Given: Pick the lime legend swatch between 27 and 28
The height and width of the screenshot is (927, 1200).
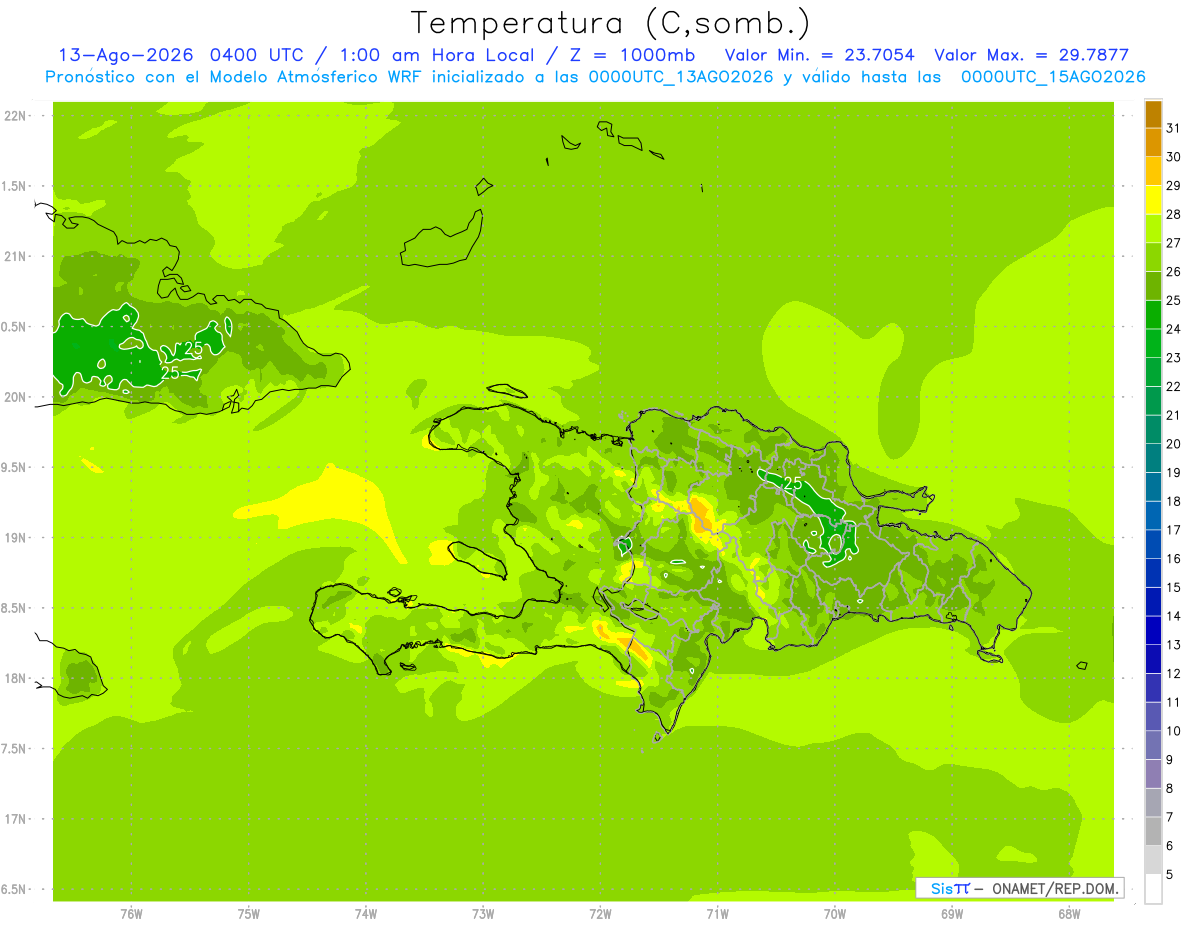Looking at the screenshot, I should coord(1153,229).
